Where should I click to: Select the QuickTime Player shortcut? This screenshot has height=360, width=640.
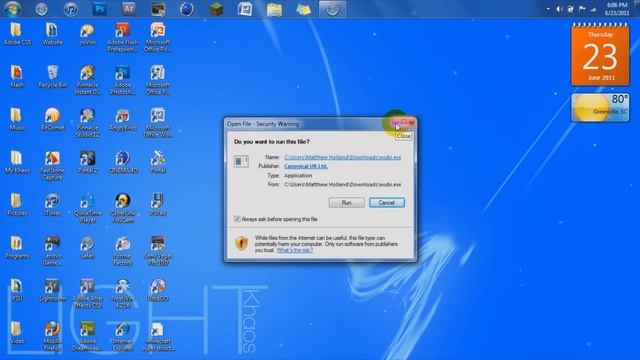[x=87, y=208]
